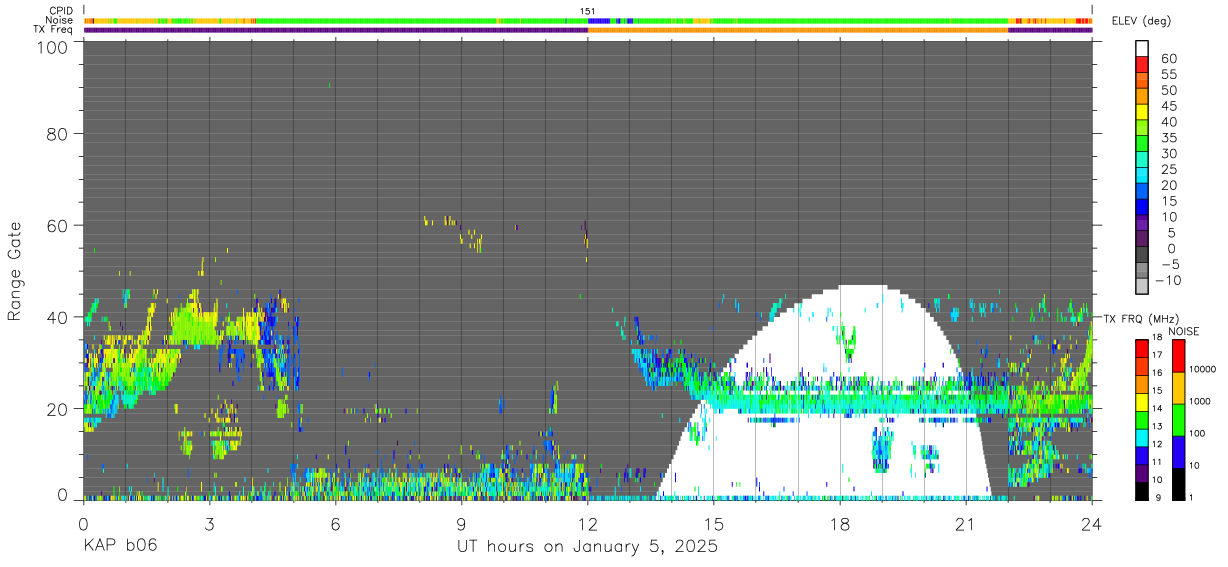Click the 'NOISE' colorbar title
Viewport: 1228px width, 567px height.
pos(1184,331)
